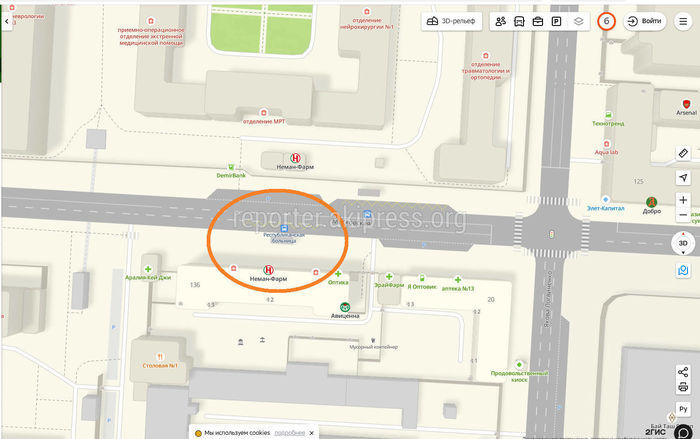Zoom in with the plus button
Image resolution: width=700 pixels, height=439 pixels.
(x=683, y=200)
